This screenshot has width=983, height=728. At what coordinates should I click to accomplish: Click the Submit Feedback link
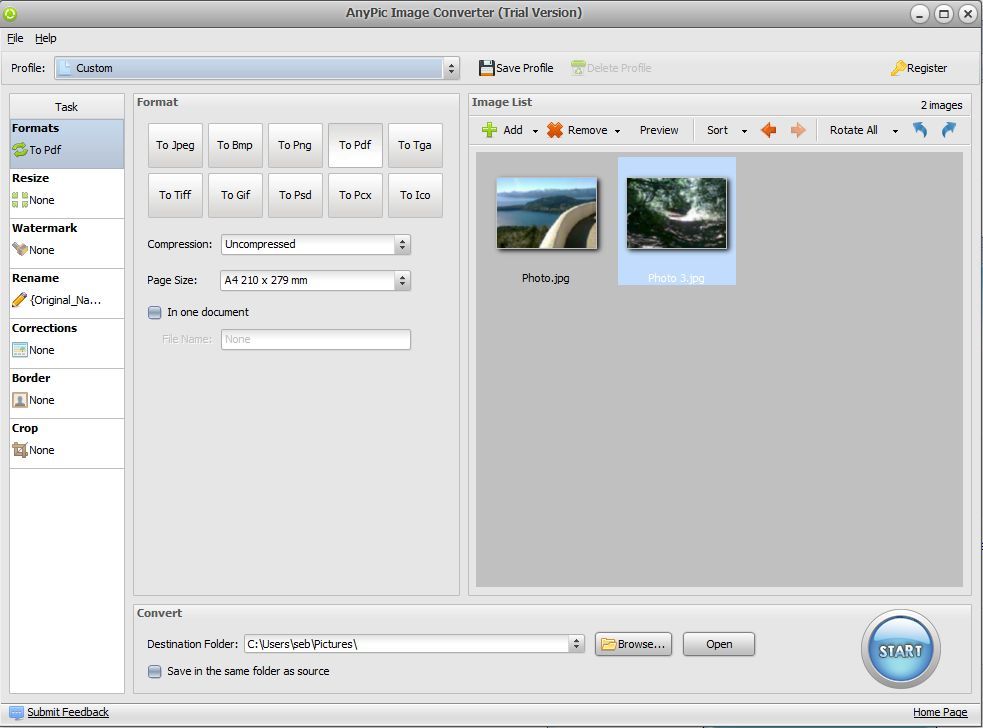click(67, 712)
